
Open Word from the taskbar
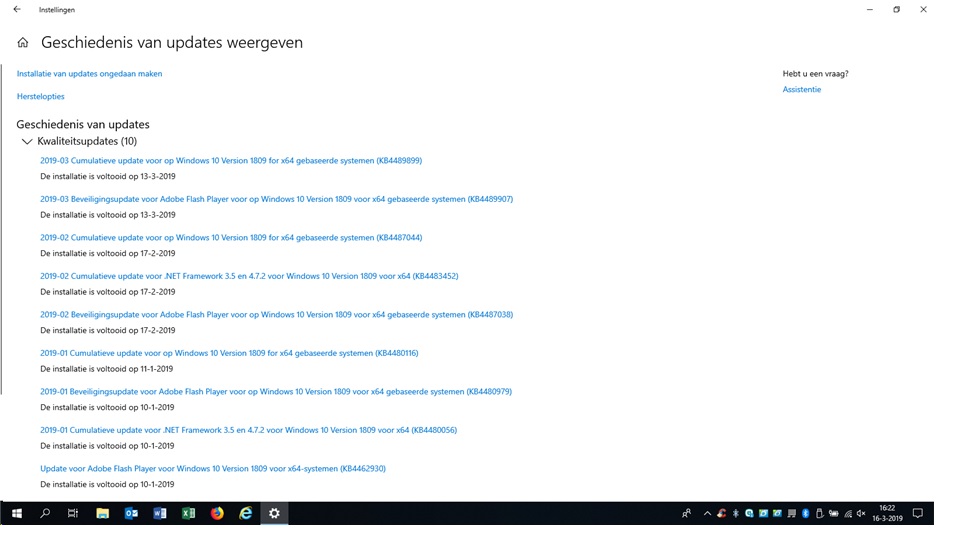(160, 513)
